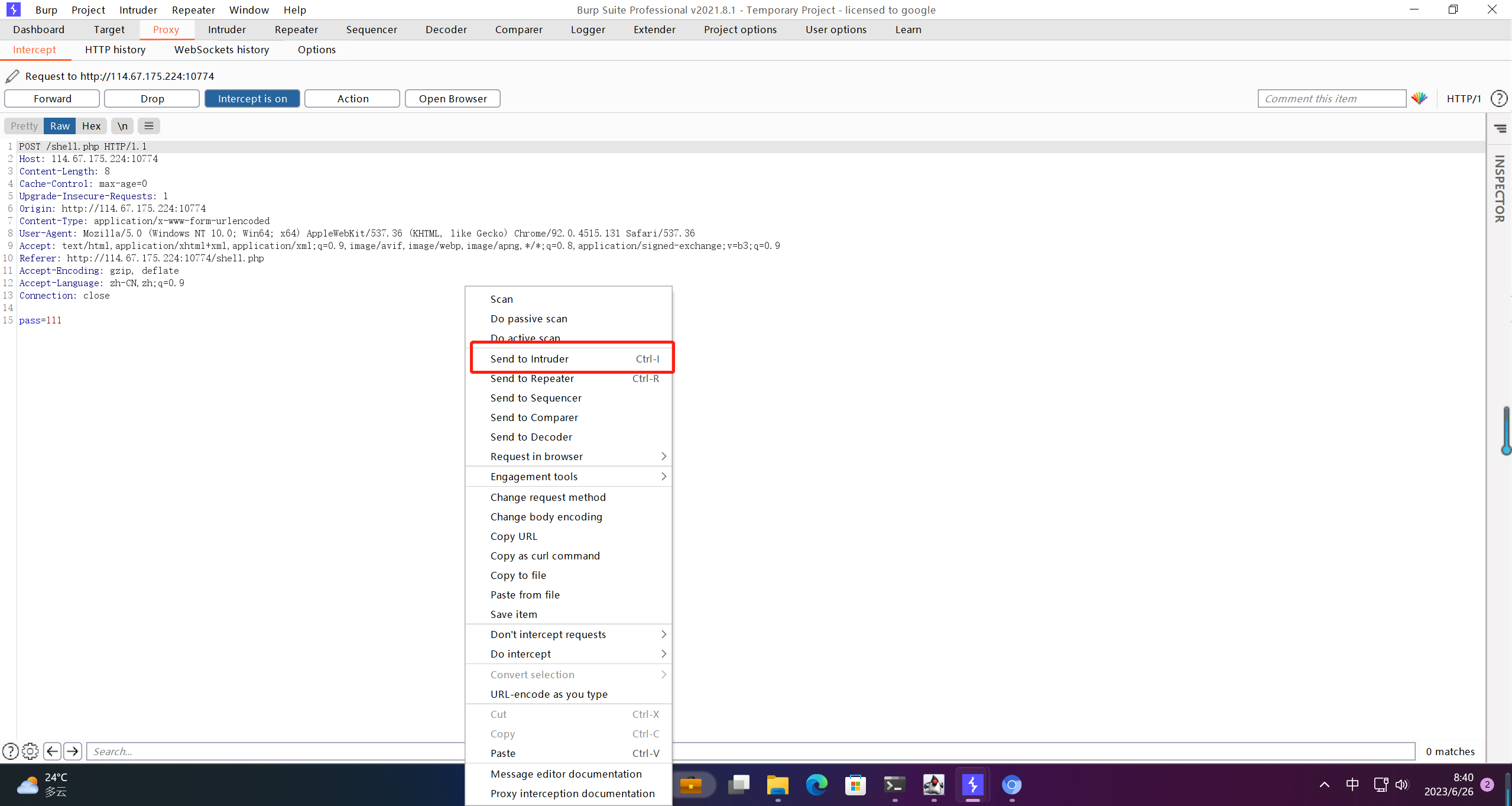Open the Comparer tool tab
Viewport: 1512px width, 806px height.
(518, 29)
